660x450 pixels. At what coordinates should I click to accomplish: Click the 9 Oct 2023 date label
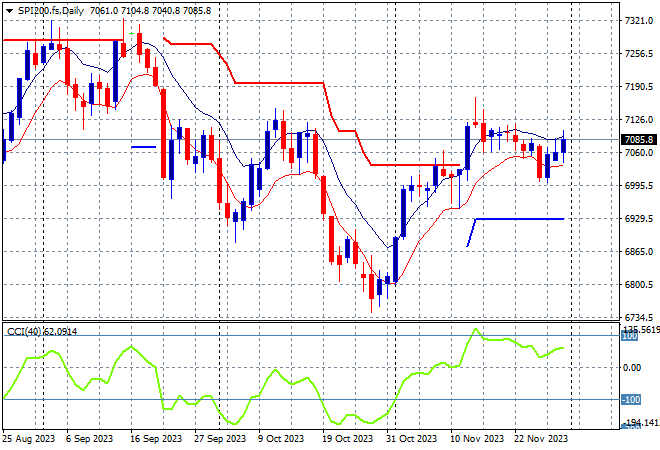pos(281,439)
